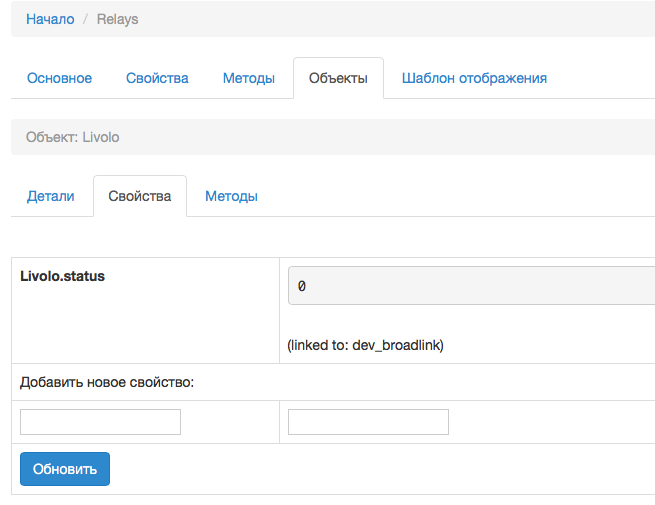Click the linked to dev_broadlink note
The width and height of the screenshot is (655, 505).
[x=365, y=345]
